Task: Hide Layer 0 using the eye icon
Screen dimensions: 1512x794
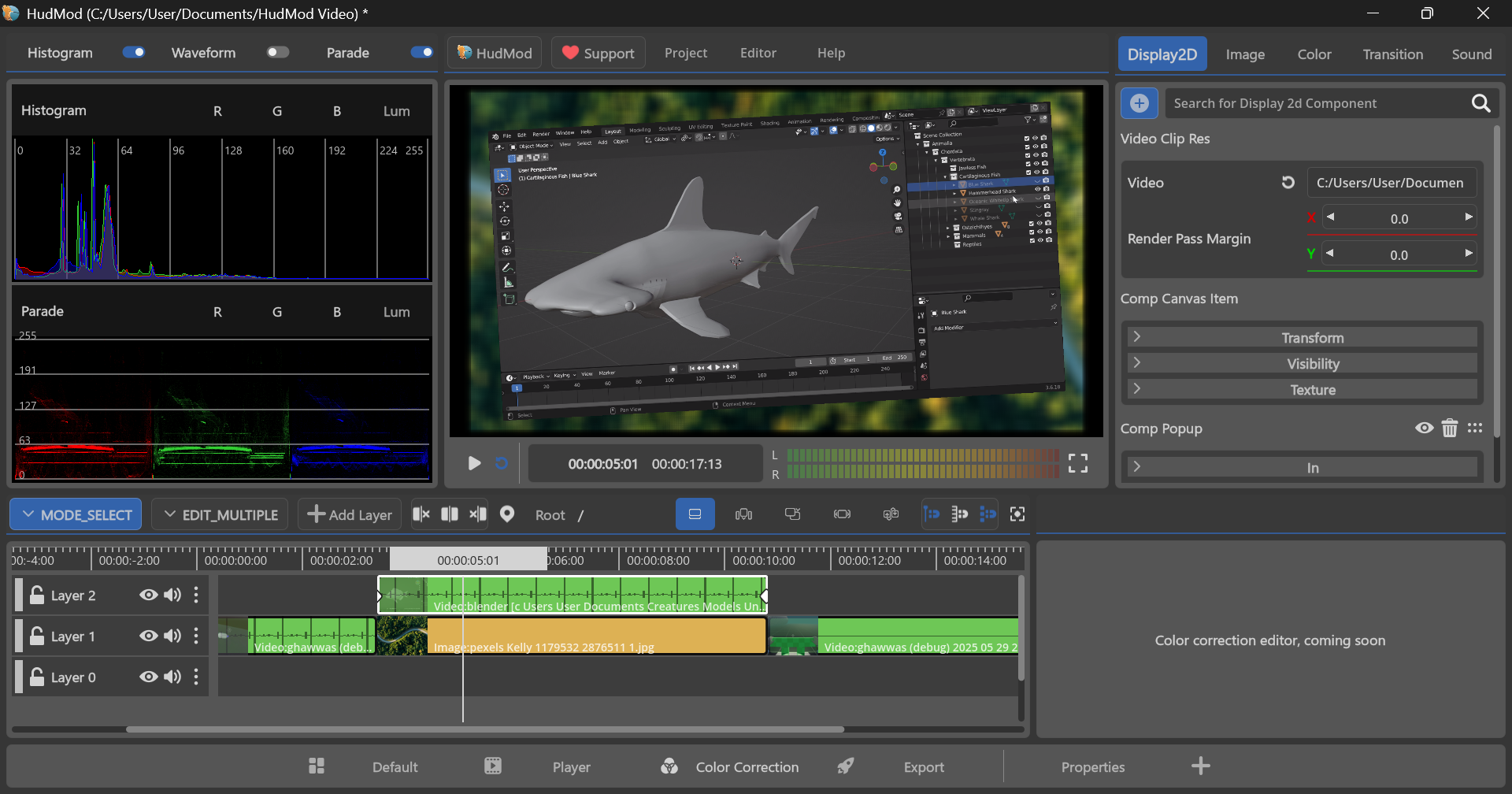Action: click(x=148, y=677)
